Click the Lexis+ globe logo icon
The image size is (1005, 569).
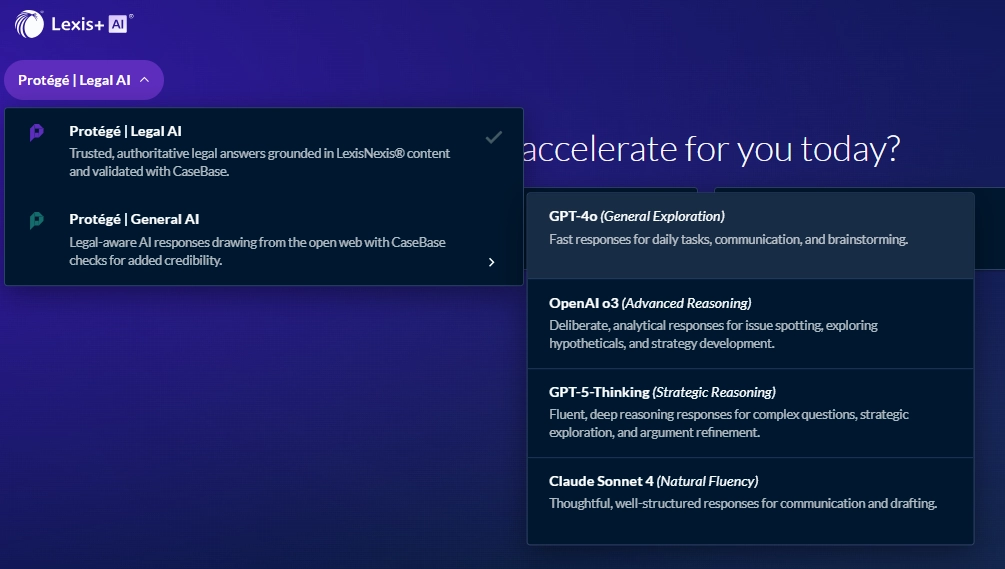(29, 24)
